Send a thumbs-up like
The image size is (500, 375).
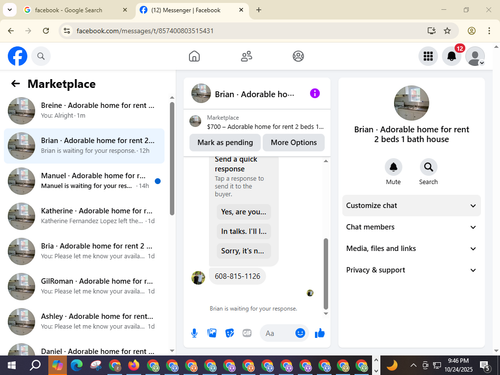320,333
